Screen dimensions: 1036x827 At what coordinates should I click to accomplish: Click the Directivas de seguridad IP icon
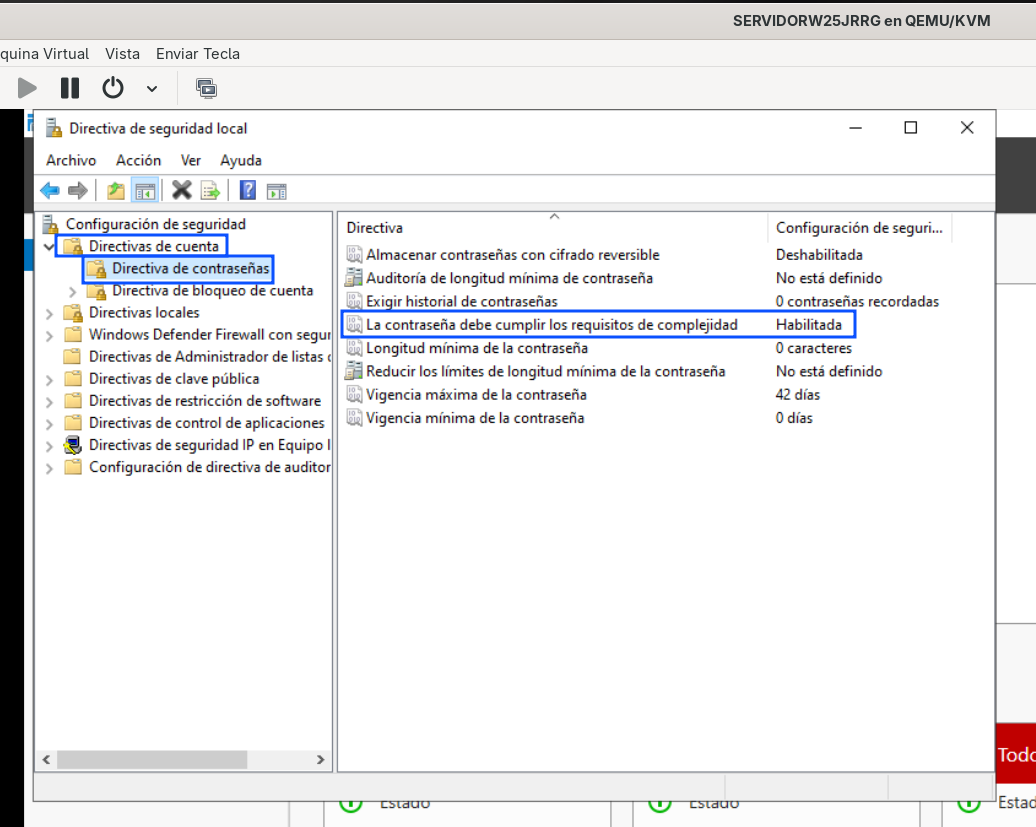tap(73, 445)
